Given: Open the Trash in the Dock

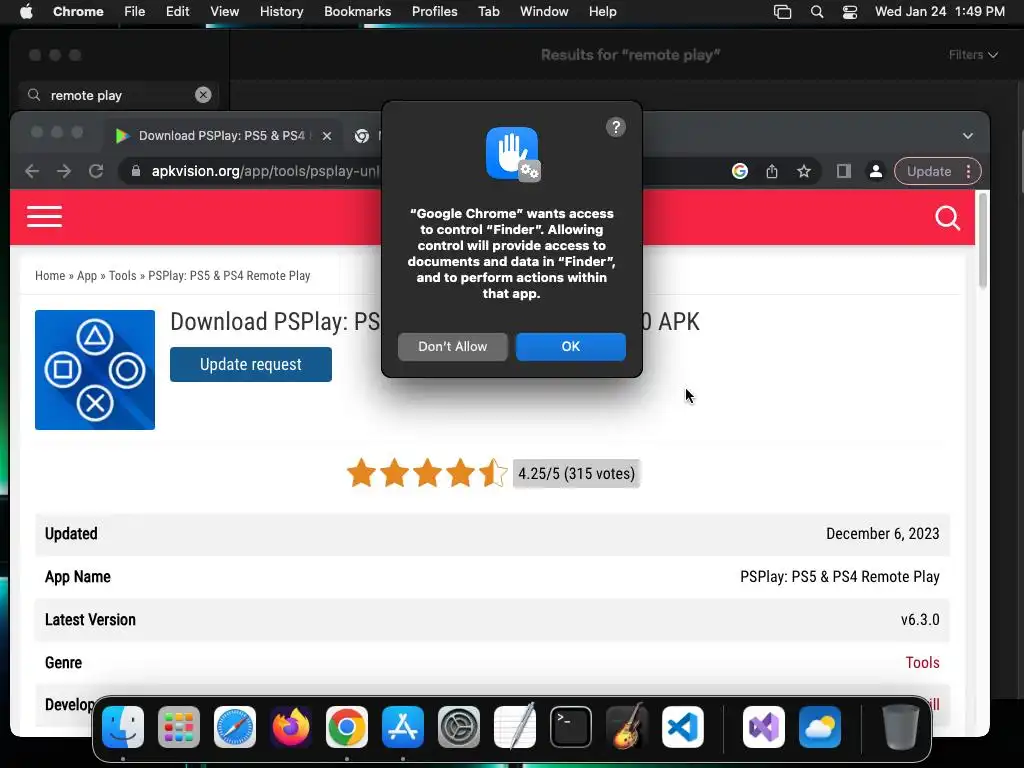Looking at the screenshot, I should pos(901,727).
